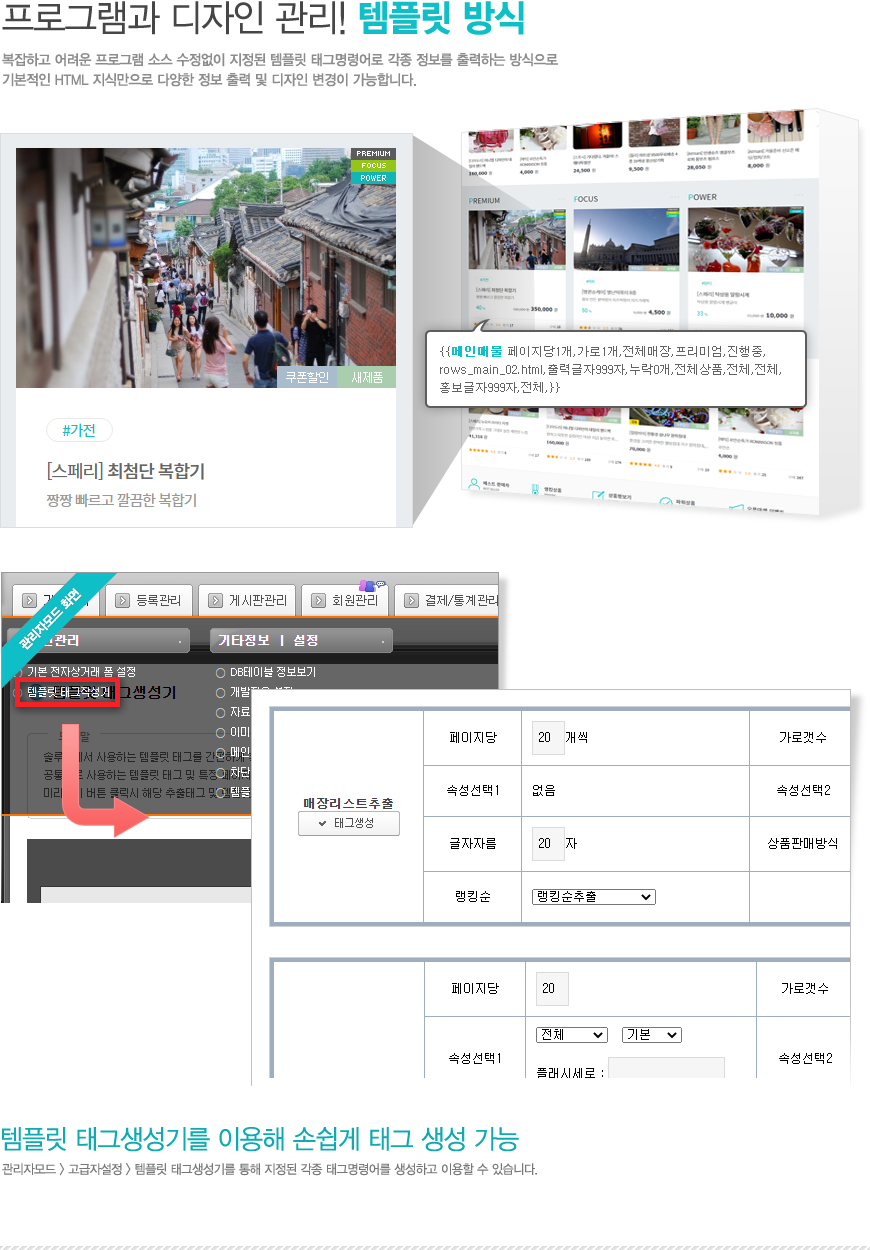This screenshot has height=1250, width=870.
Task: Click arrow icon on 회원관리 tab
Action: coord(319,601)
